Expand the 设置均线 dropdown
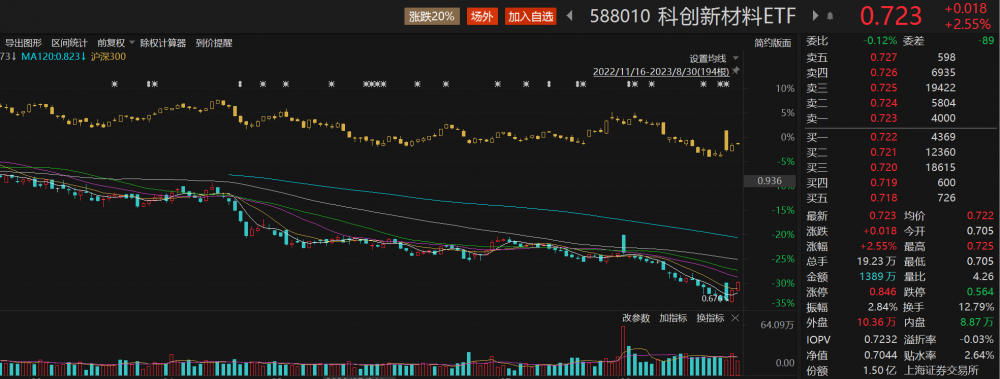 click(x=736, y=58)
